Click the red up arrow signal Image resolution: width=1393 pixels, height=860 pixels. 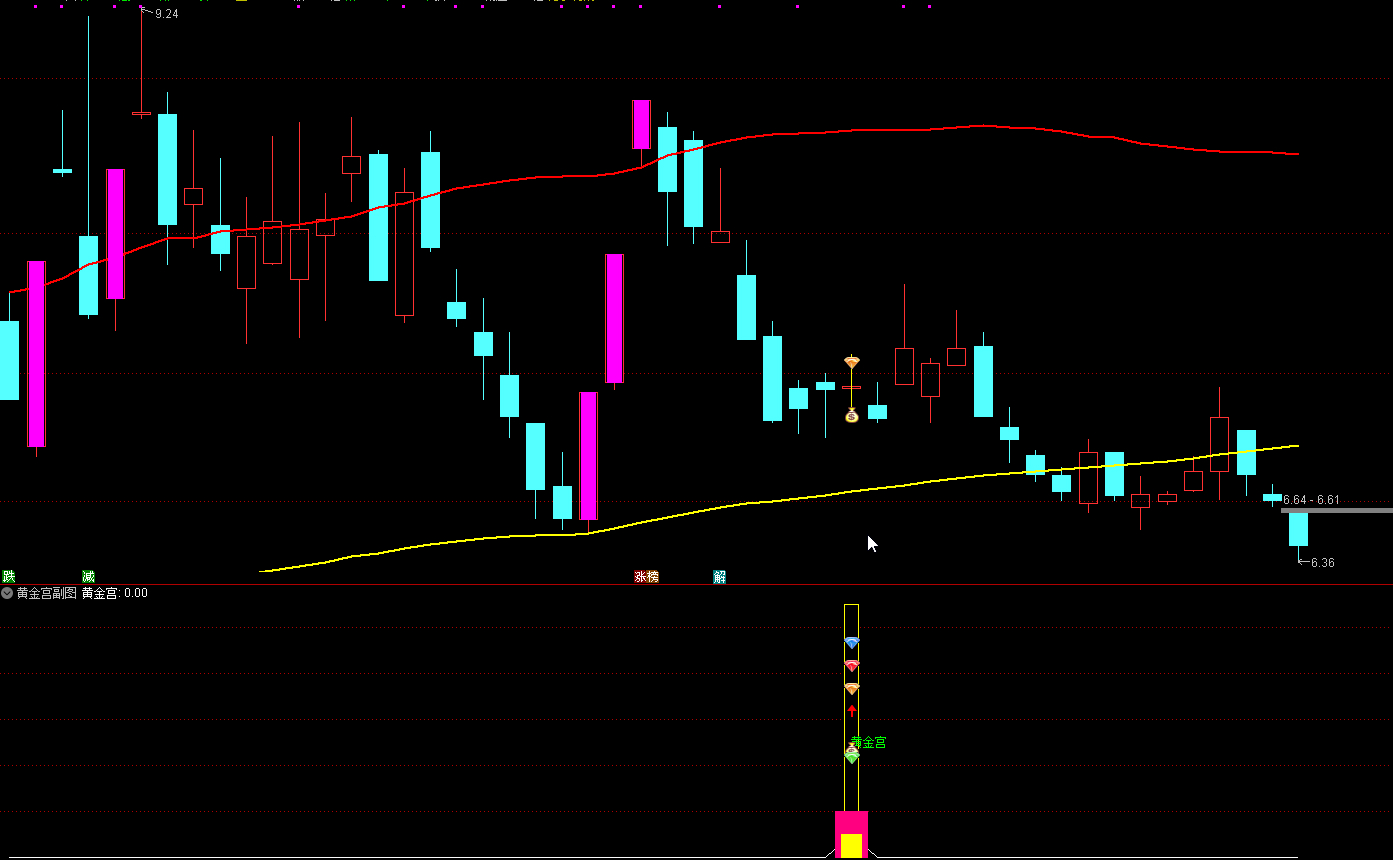click(851, 711)
